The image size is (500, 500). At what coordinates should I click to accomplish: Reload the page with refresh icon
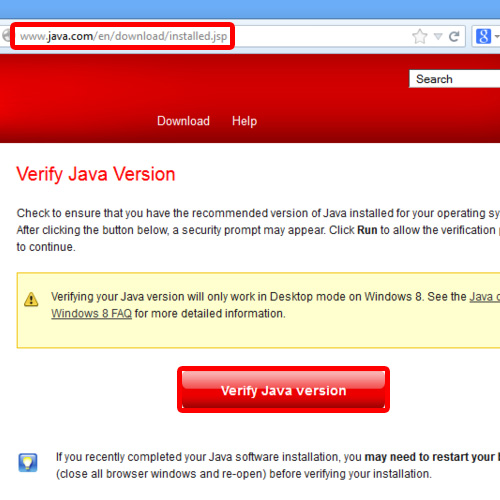tap(454, 36)
